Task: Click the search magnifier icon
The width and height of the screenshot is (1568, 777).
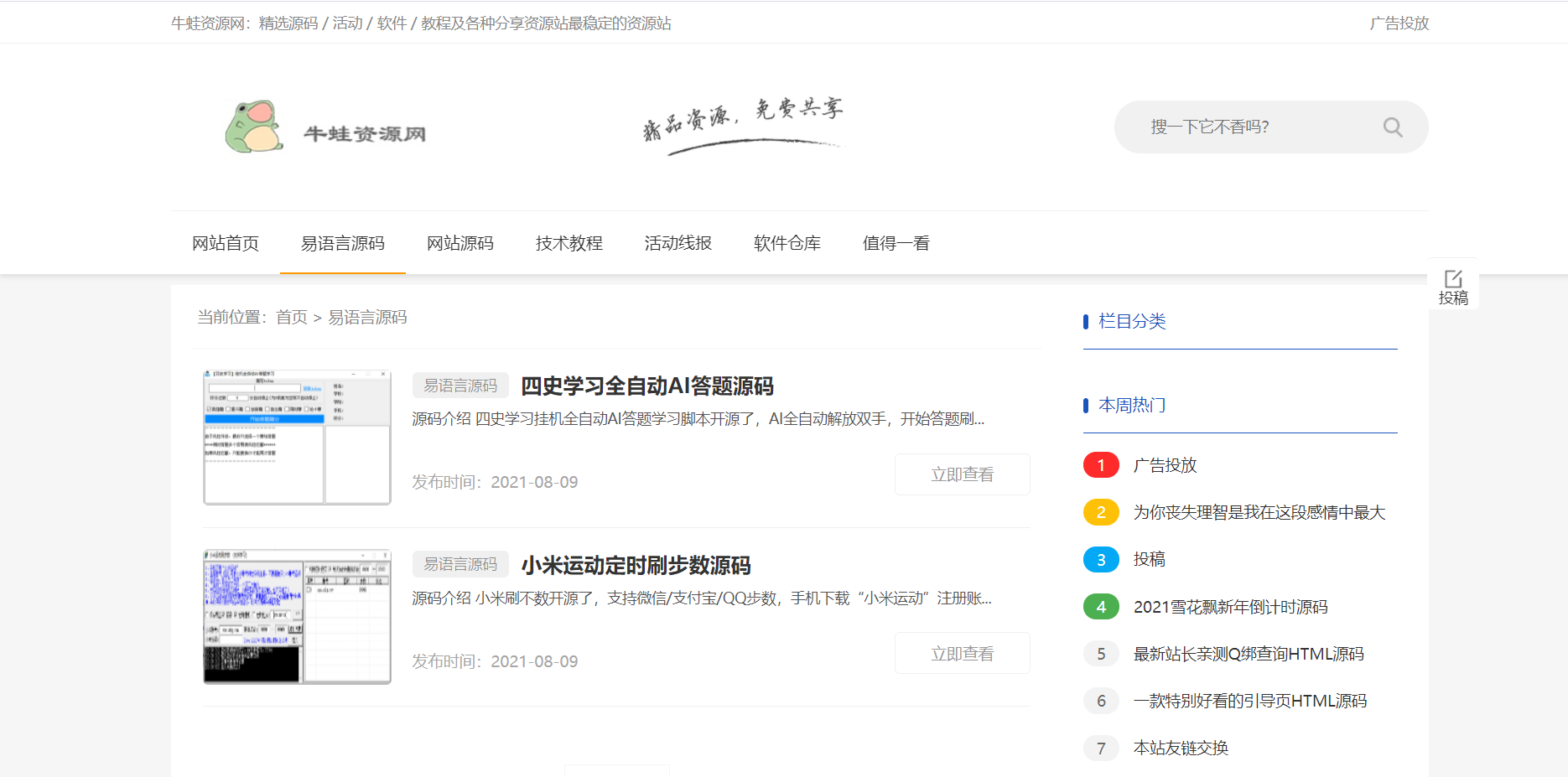Action: click(x=1392, y=127)
